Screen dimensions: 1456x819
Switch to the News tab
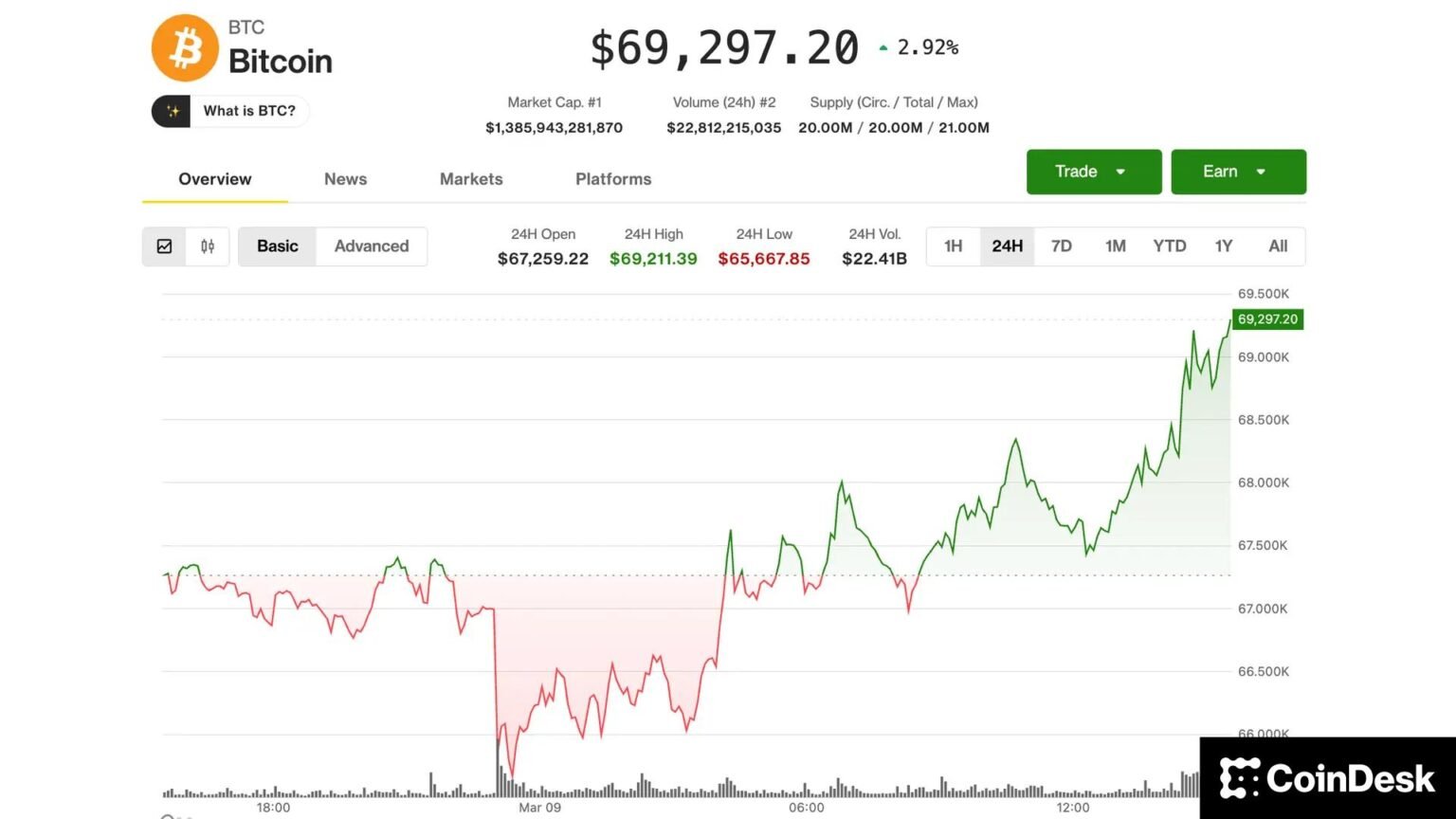coord(345,179)
